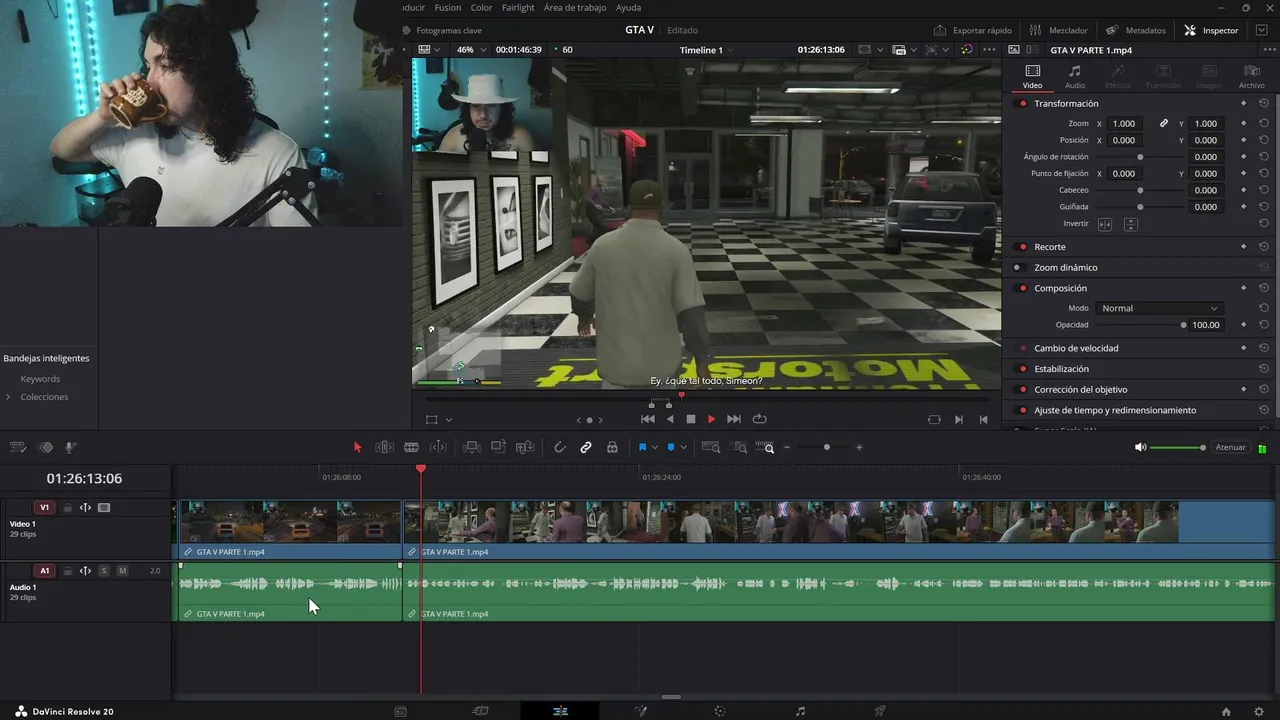Adjust the timeline zoom slider handle

tap(826, 448)
